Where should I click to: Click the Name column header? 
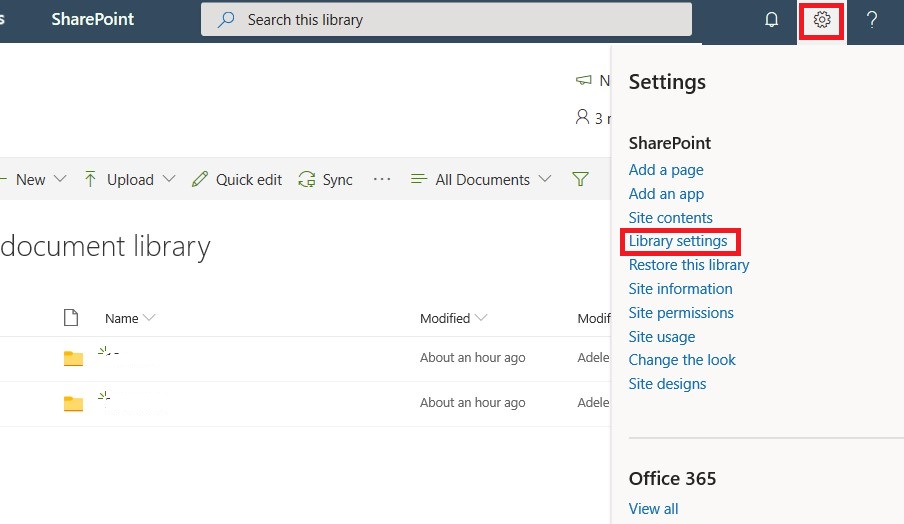point(122,318)
